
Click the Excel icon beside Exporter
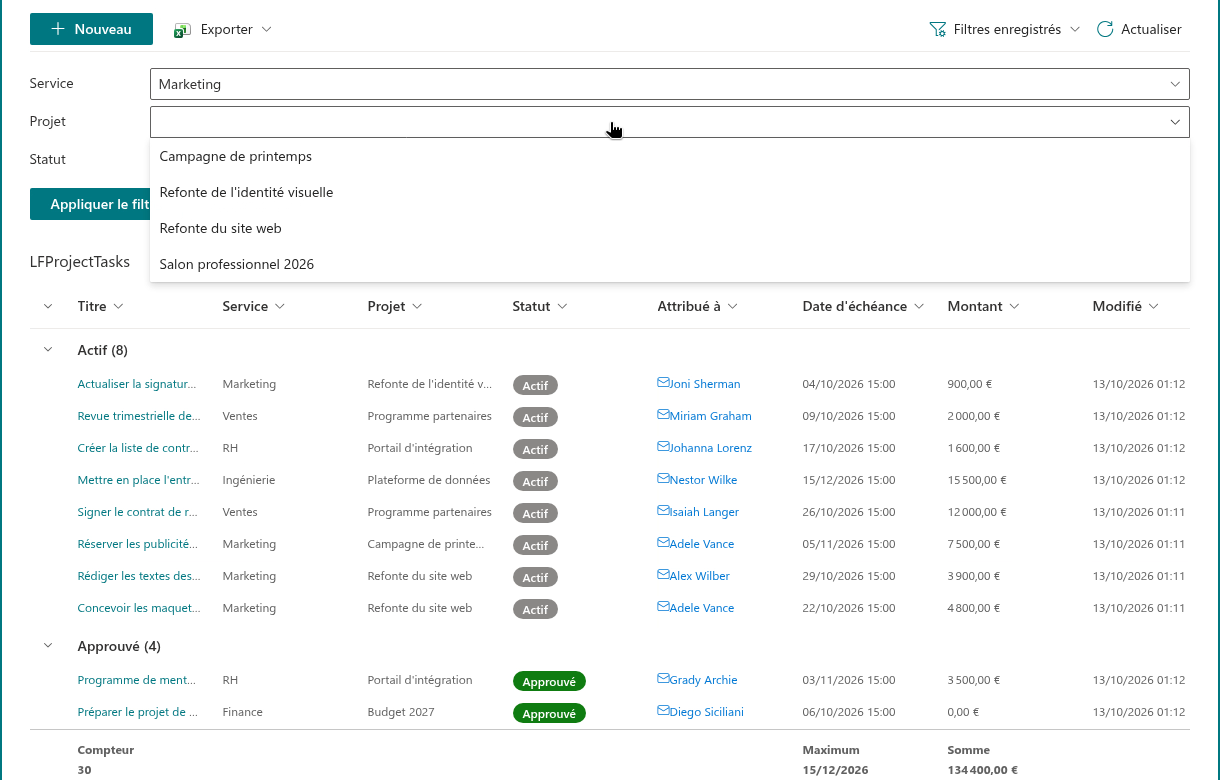[x=182, y=30]
